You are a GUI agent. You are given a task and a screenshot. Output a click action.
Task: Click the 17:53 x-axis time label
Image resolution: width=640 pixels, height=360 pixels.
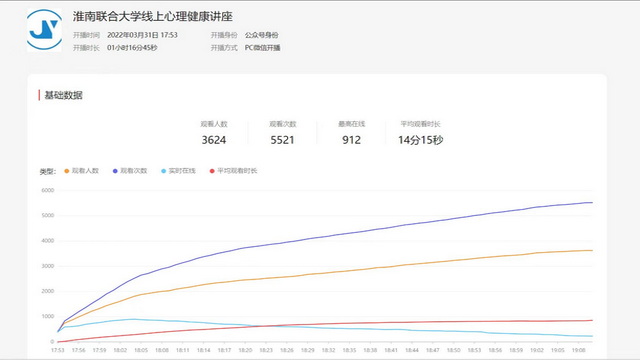tap(58, 350)
